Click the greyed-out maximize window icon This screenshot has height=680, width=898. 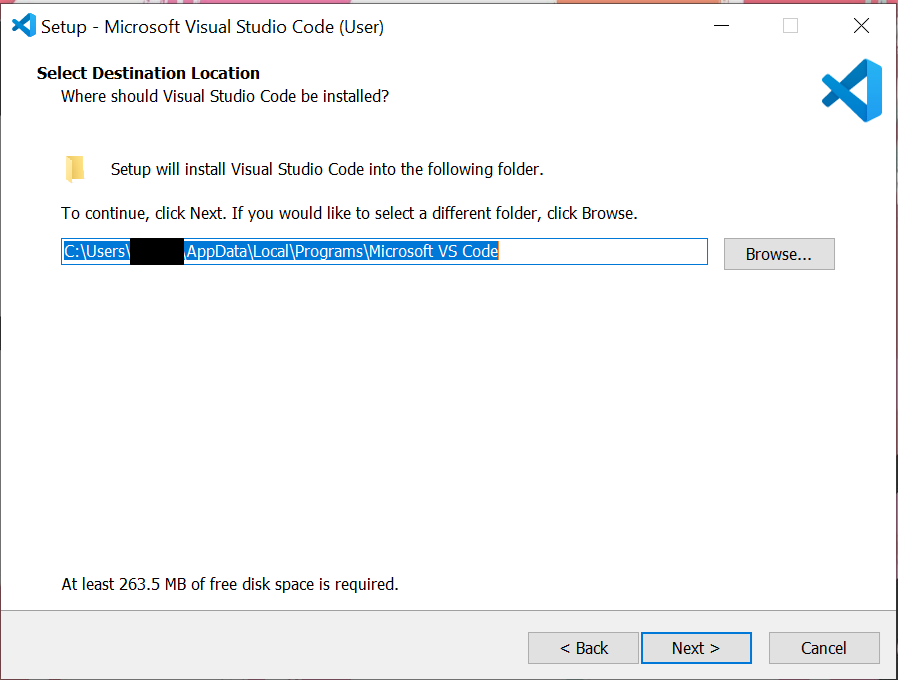point(790,26)
